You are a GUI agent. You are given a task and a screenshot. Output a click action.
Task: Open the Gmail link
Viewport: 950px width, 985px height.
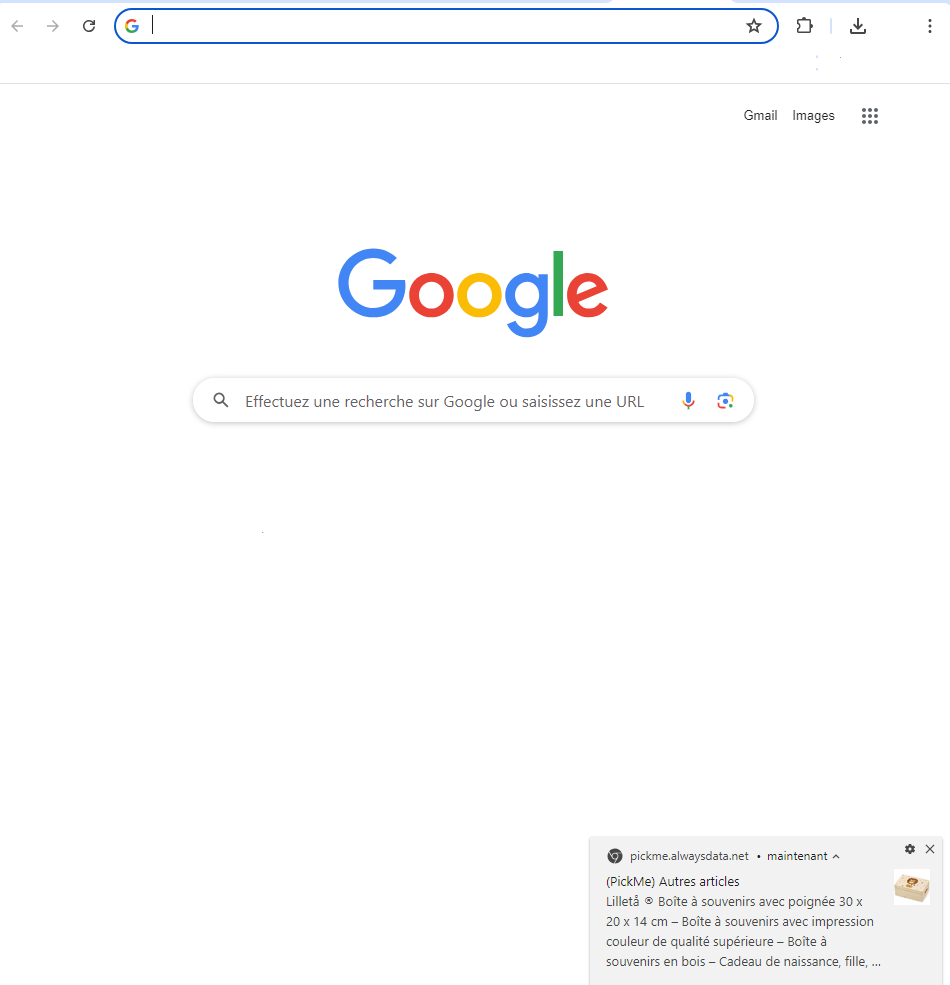(x=760, y=116)
